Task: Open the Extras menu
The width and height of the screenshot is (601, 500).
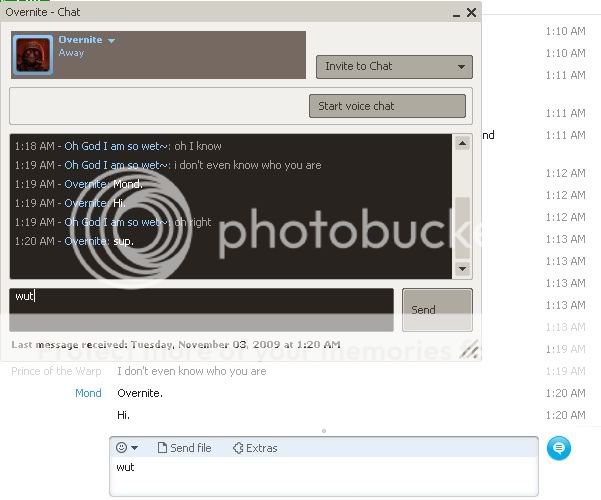Action: pyautogui.click(x=254, y=448)
